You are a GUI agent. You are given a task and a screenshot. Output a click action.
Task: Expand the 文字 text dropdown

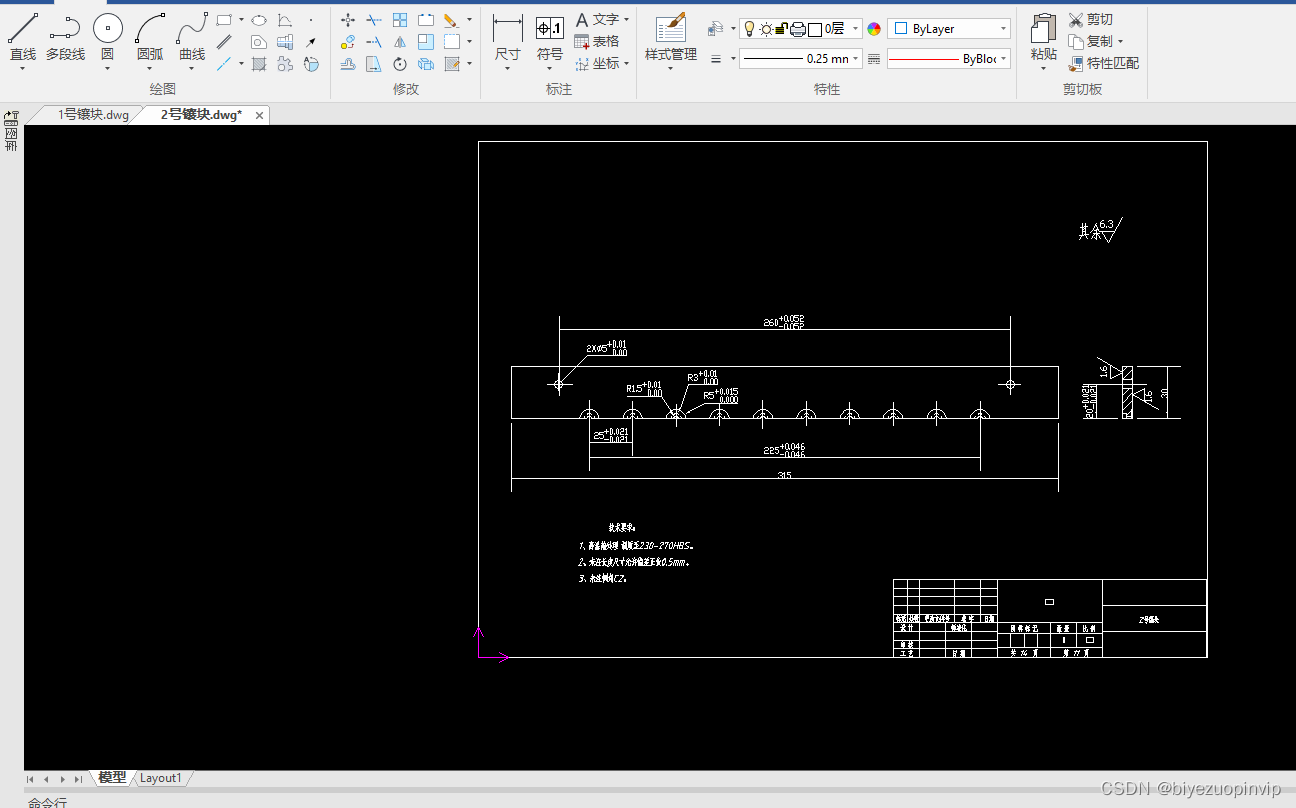tap(627, 20)
